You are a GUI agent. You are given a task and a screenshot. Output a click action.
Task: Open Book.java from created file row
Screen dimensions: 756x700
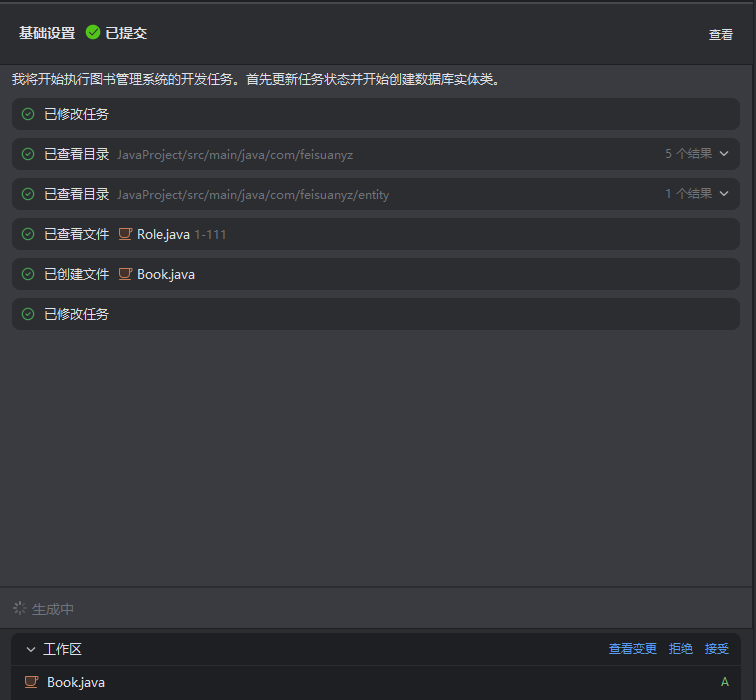166,274
